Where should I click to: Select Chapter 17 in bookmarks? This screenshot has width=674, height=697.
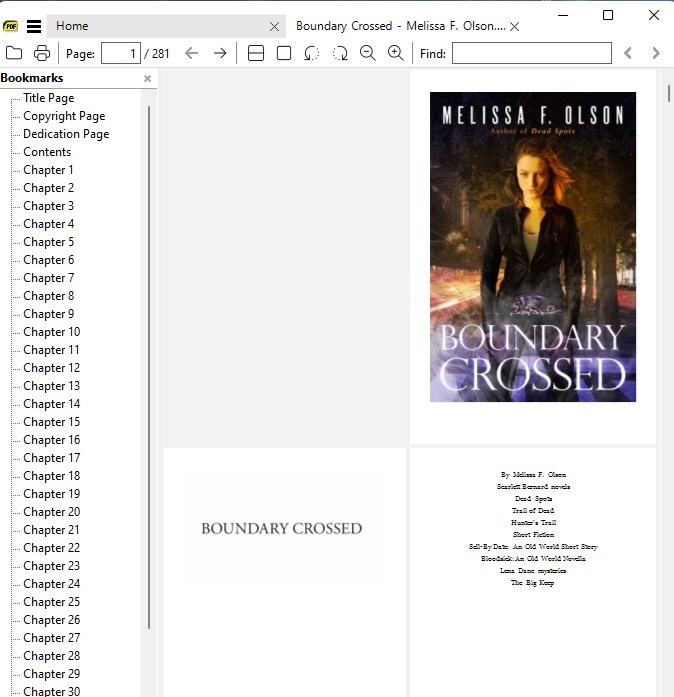52,458
